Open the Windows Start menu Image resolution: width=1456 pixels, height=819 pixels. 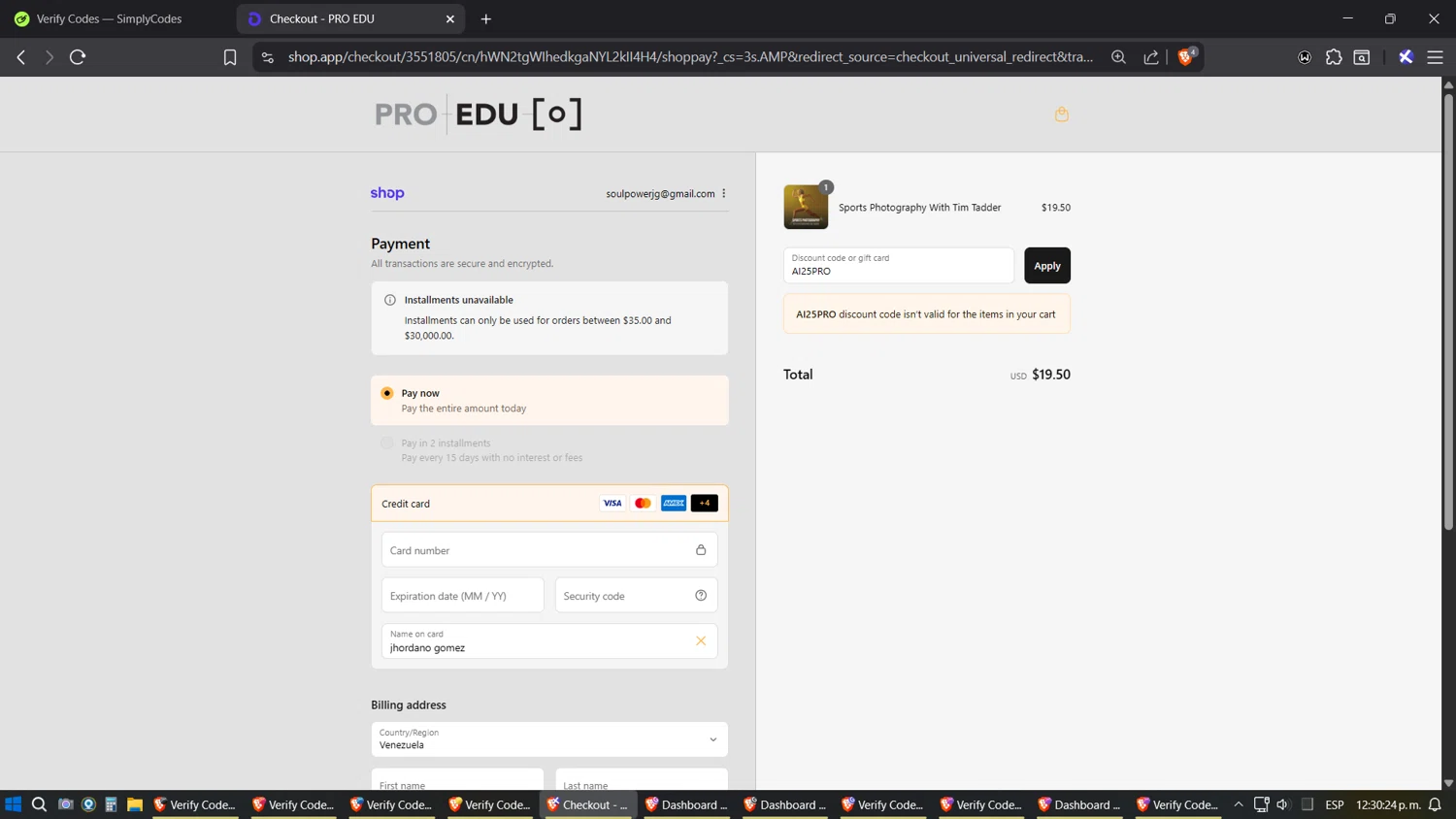pos(14,804)
